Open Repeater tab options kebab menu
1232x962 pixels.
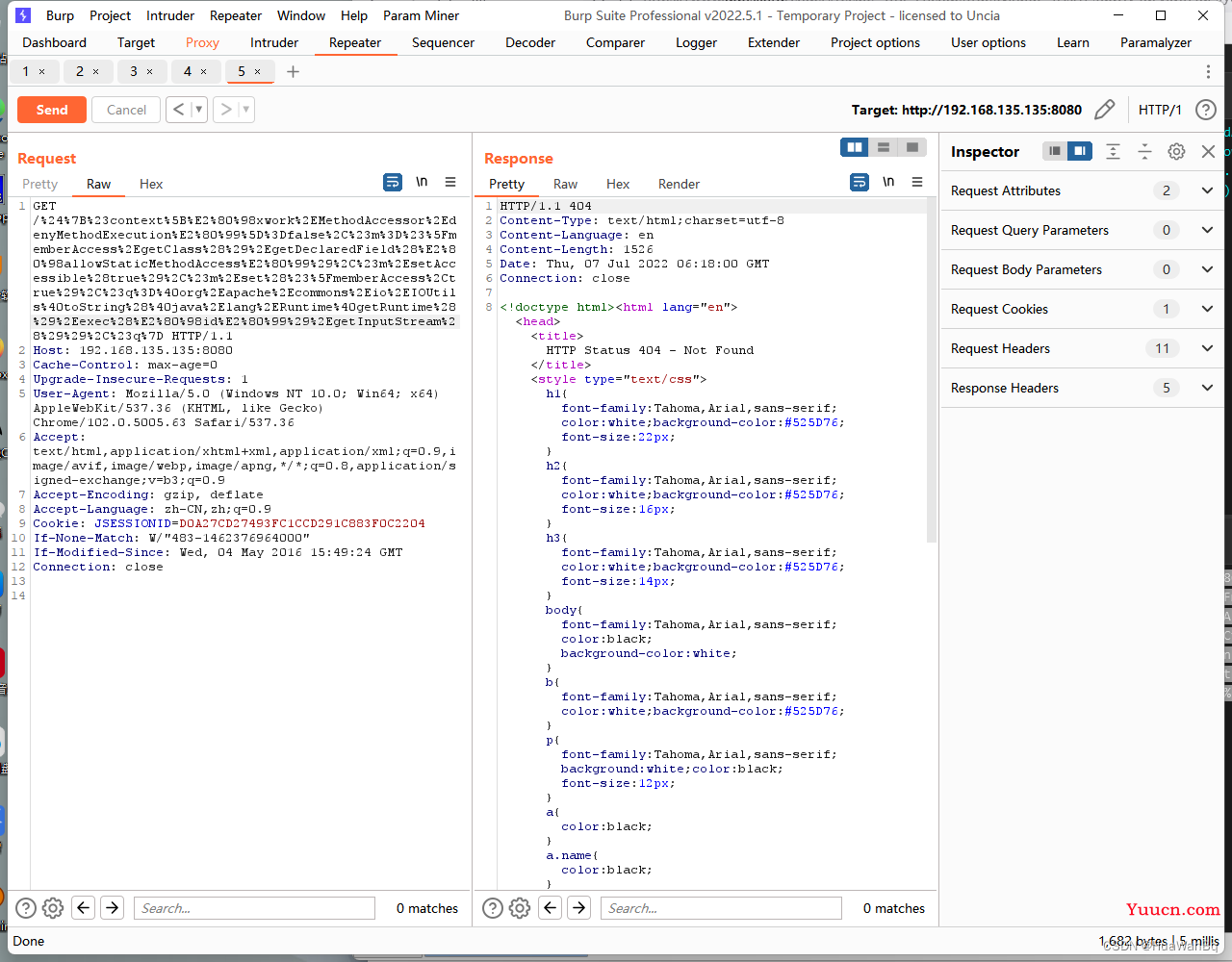[1208, 71]
